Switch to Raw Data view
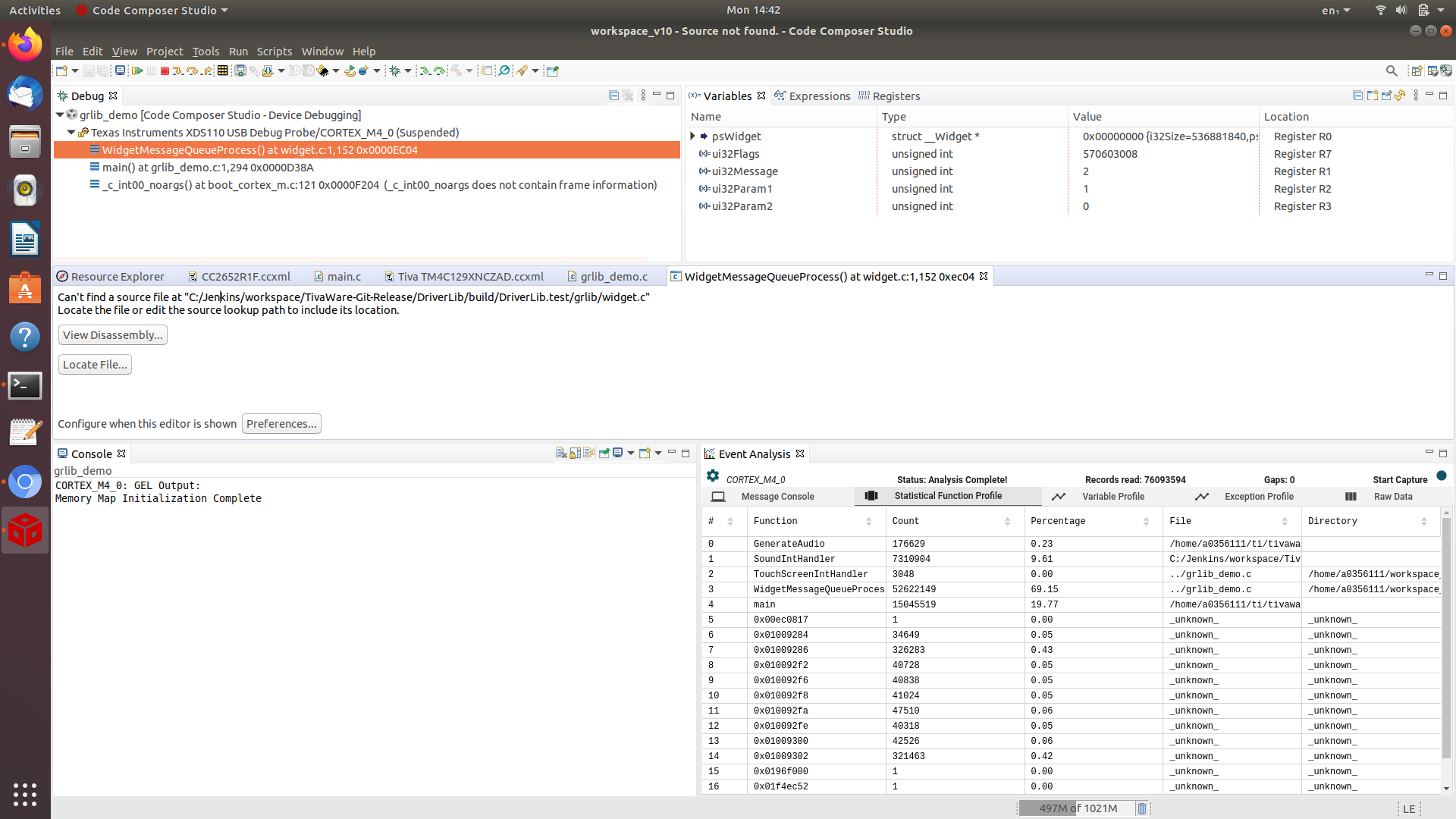Image resolution: width=1456 pixels, height=819 pixels. (1392, 497)
